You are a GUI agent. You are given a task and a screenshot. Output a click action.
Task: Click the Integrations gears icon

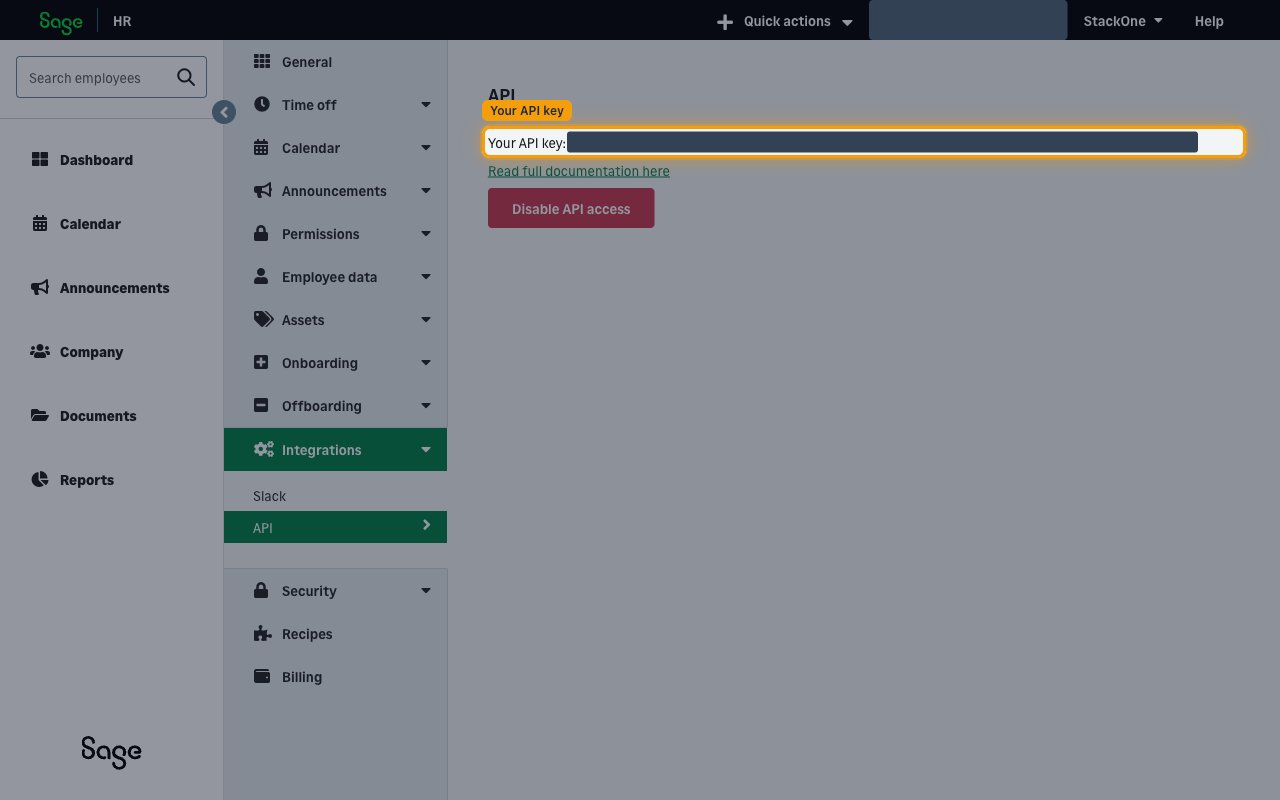tap(264, 450)
